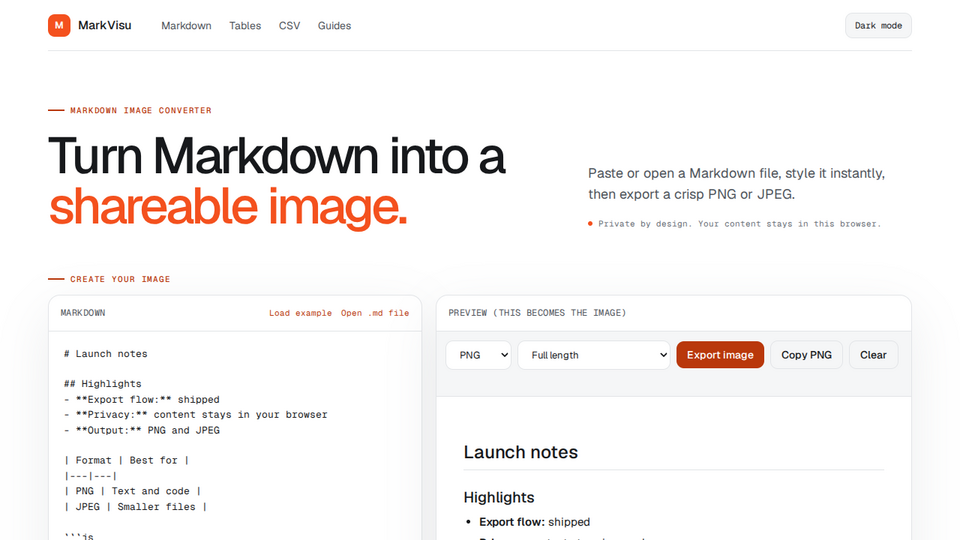Viewport: 960px width, 540px height.
Task: Click the '# Launch notes' line in editor
Action: click(106, 354)
